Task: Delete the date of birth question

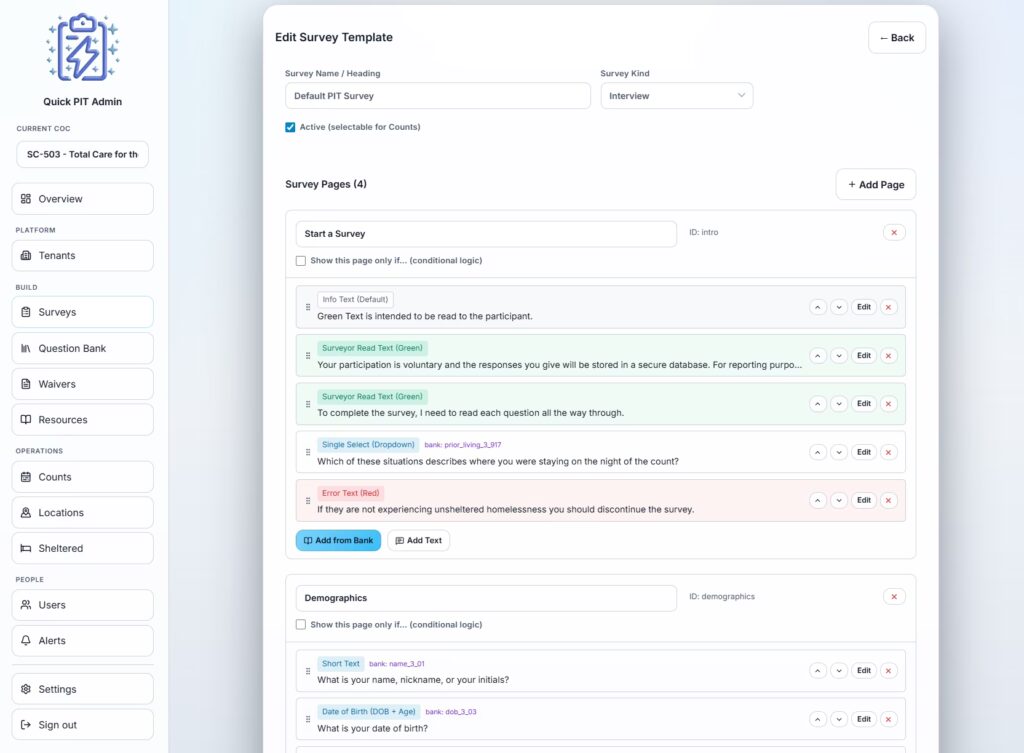Action: pos(888,719)
